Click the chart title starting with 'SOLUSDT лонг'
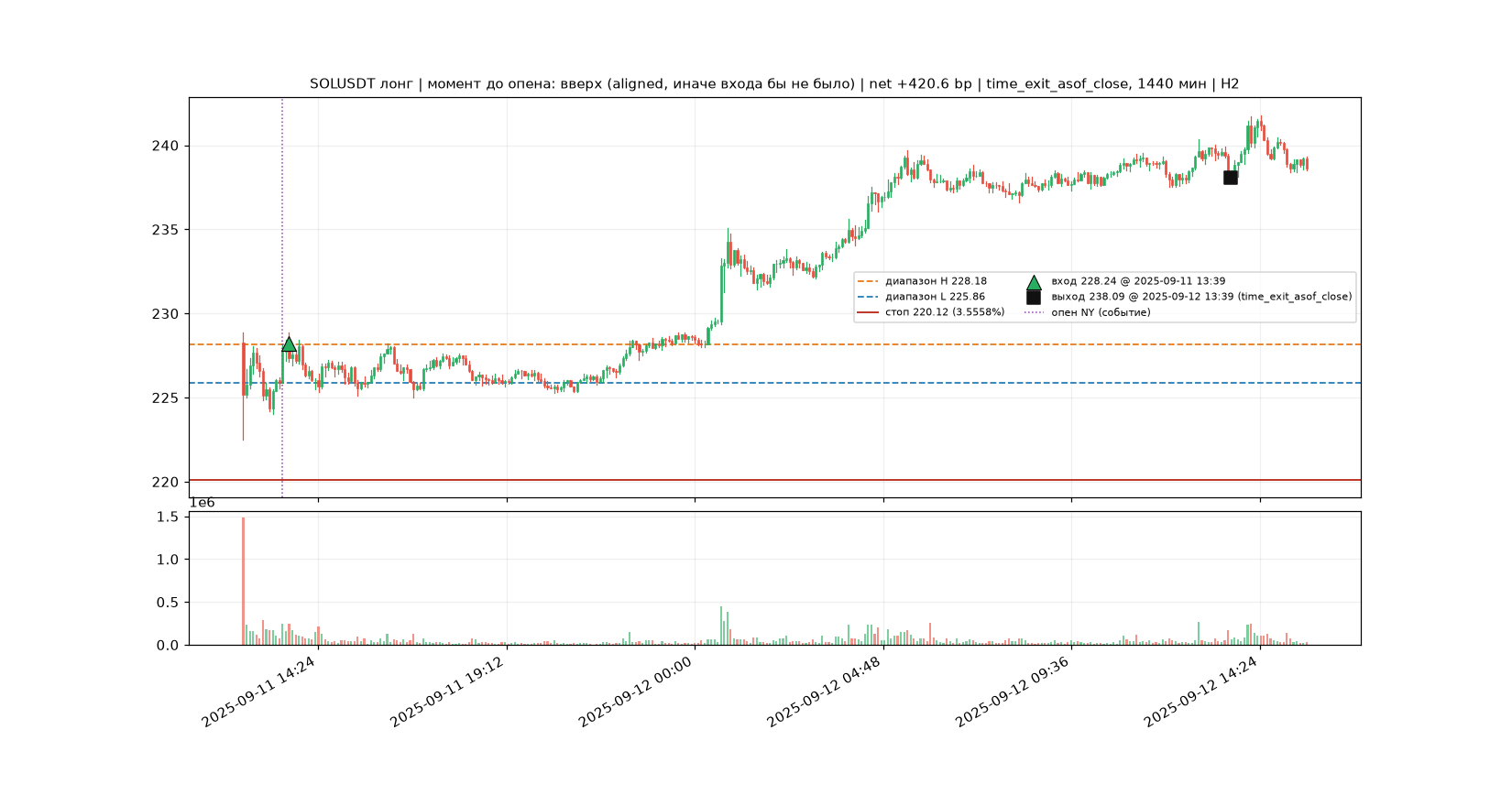 [774, 83]
